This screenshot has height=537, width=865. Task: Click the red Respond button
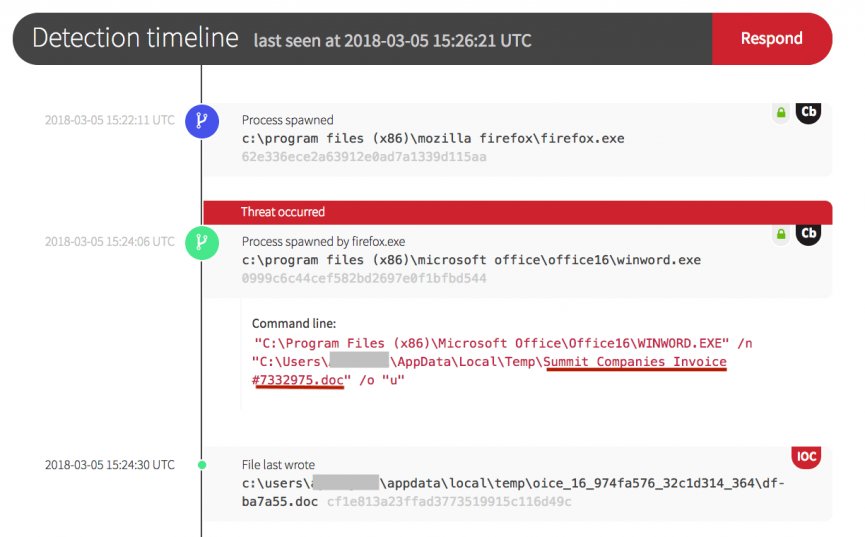pos(771,39)
